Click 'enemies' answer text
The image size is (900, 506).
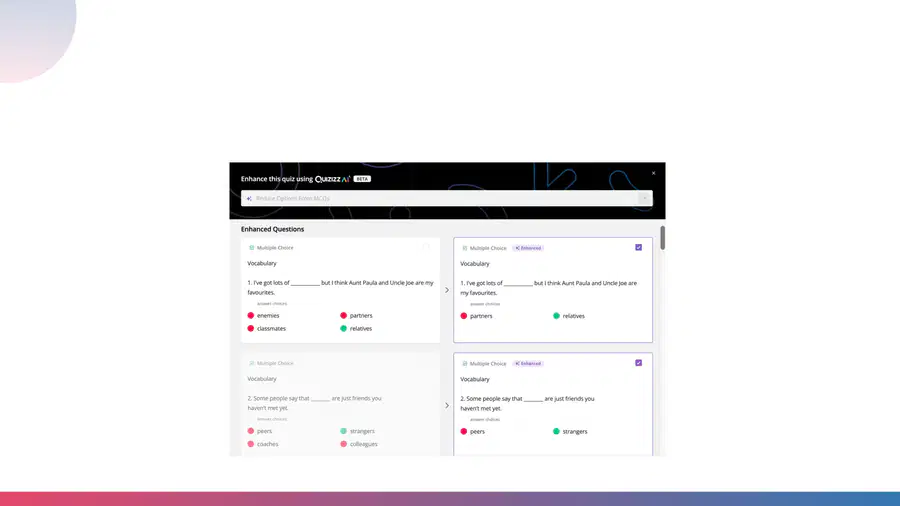click(x=268, y=316)
